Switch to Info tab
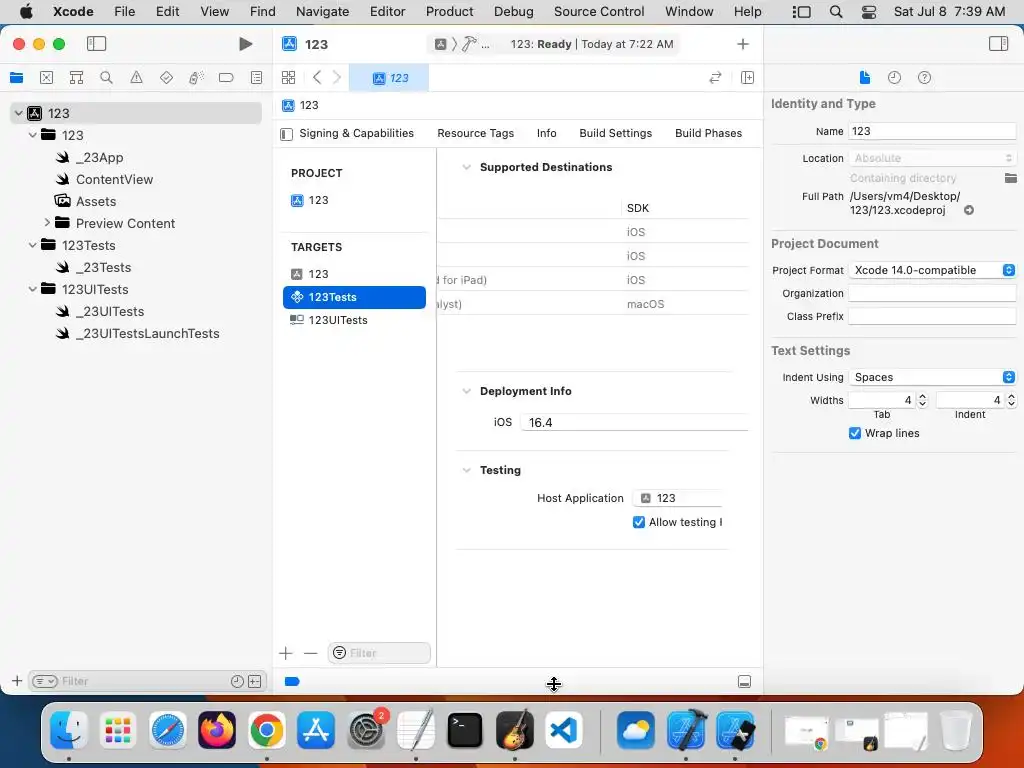Screen dimensions: 1024x768 [547, 133]
